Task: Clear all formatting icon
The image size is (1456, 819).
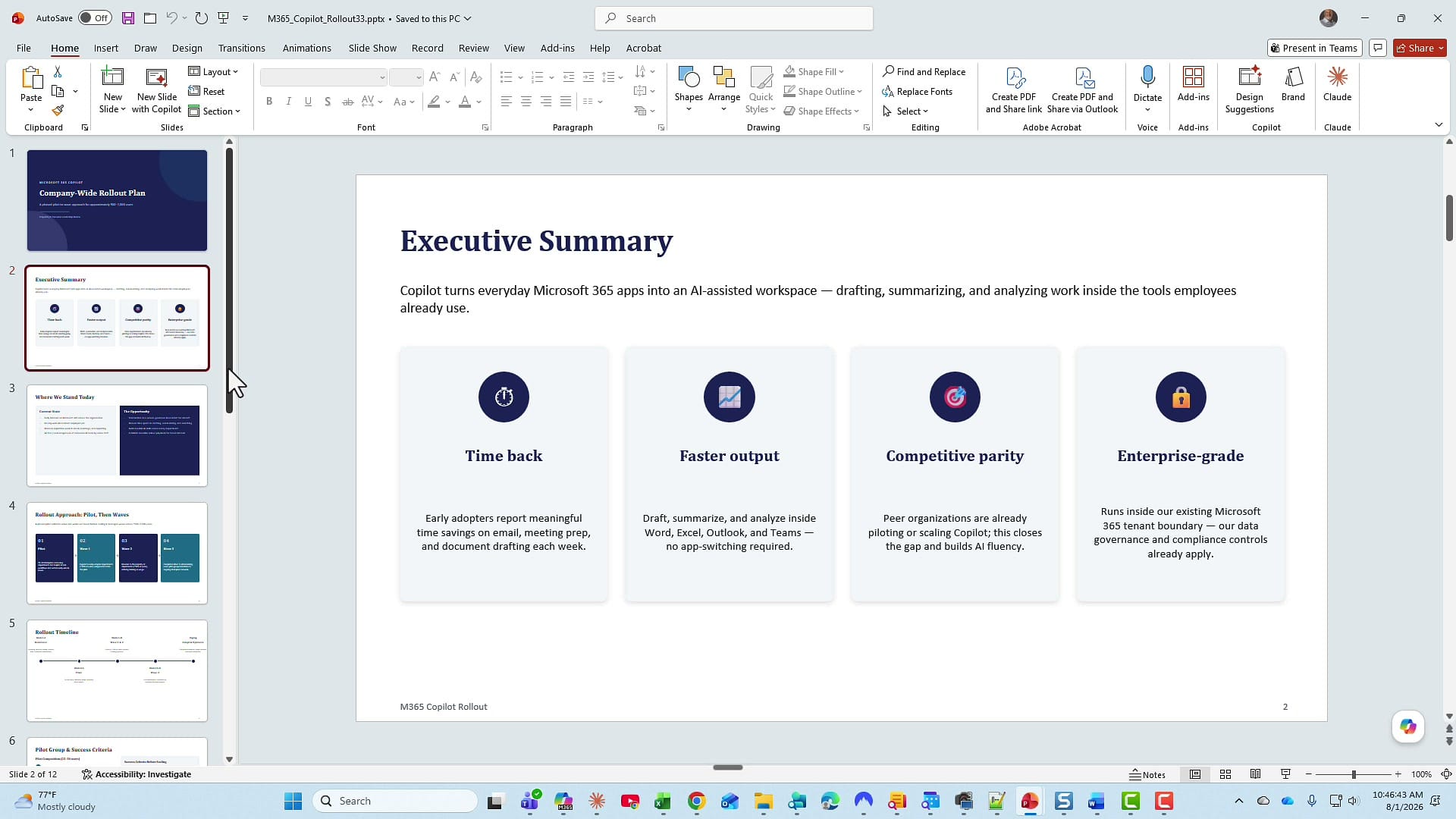Action: (x=475, y=77)
